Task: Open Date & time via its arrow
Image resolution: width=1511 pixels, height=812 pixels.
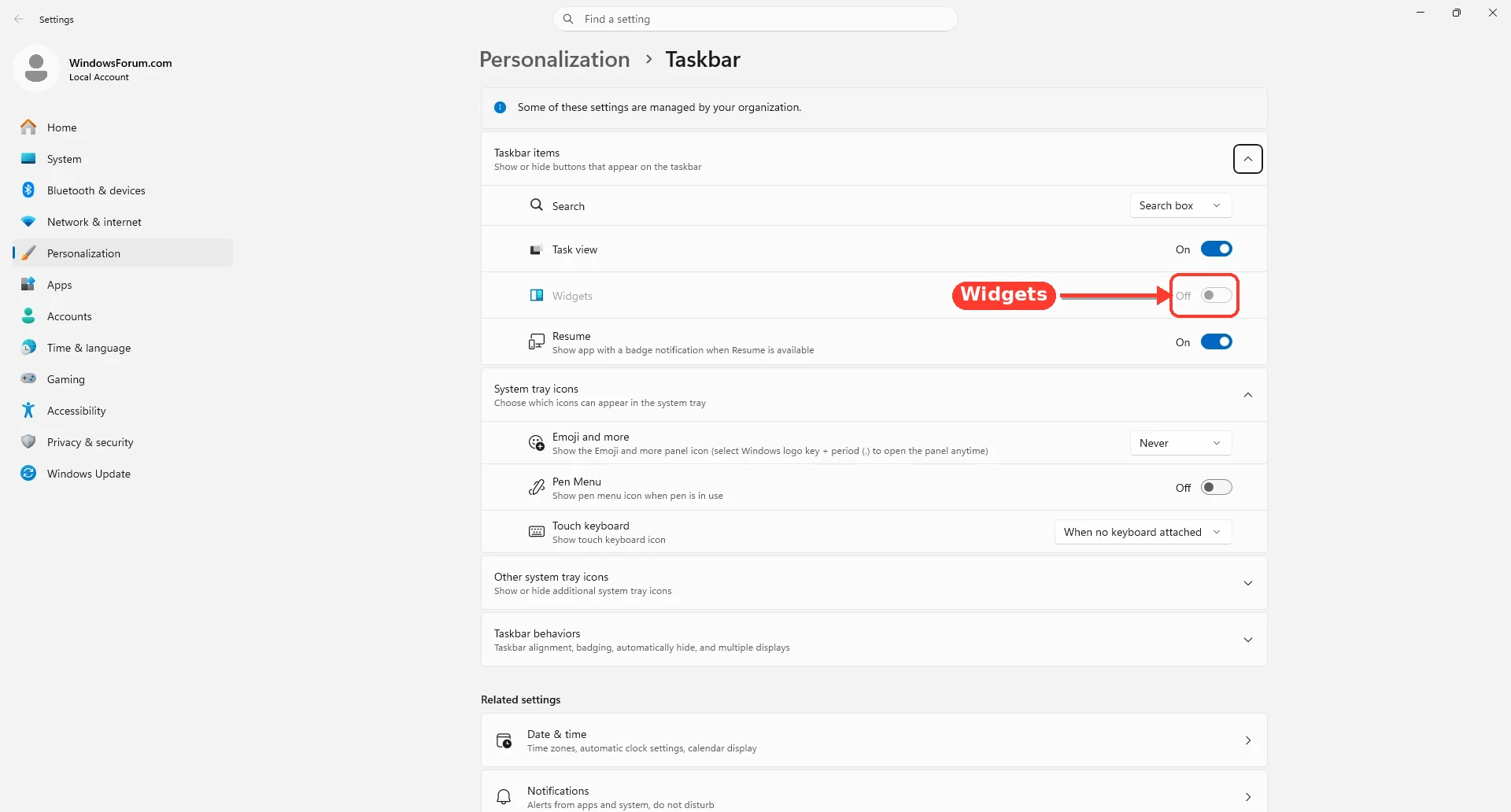Action: click(x=1248, y=740)
